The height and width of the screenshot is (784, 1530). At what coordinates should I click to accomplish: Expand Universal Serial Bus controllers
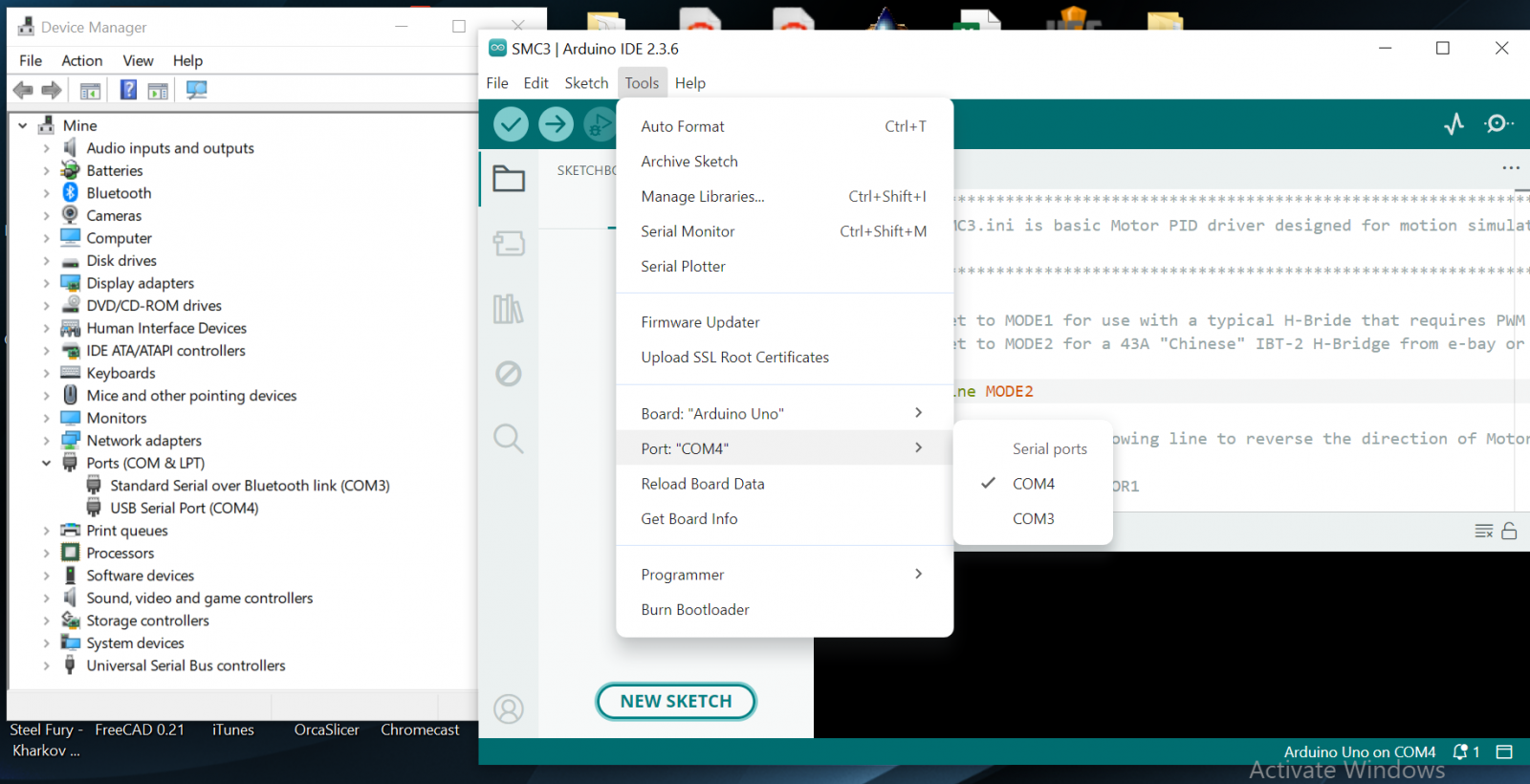tap(46, 665)
